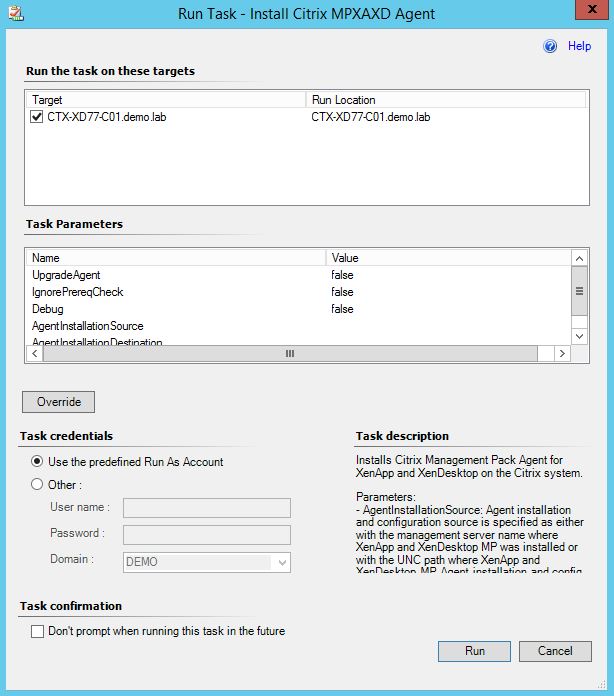Expand the Domain dropdown showing DEMO
Viewport: 614px width, 696px height.
282,562
